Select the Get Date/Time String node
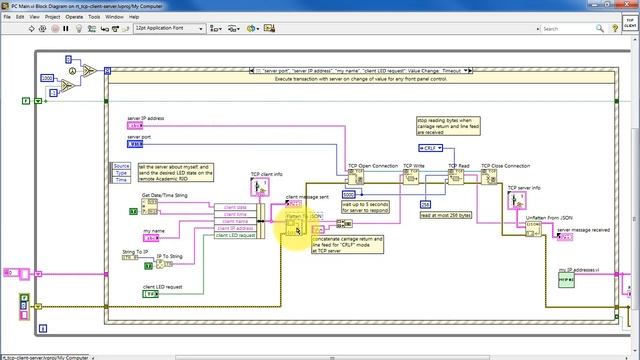 click(149, 207)
